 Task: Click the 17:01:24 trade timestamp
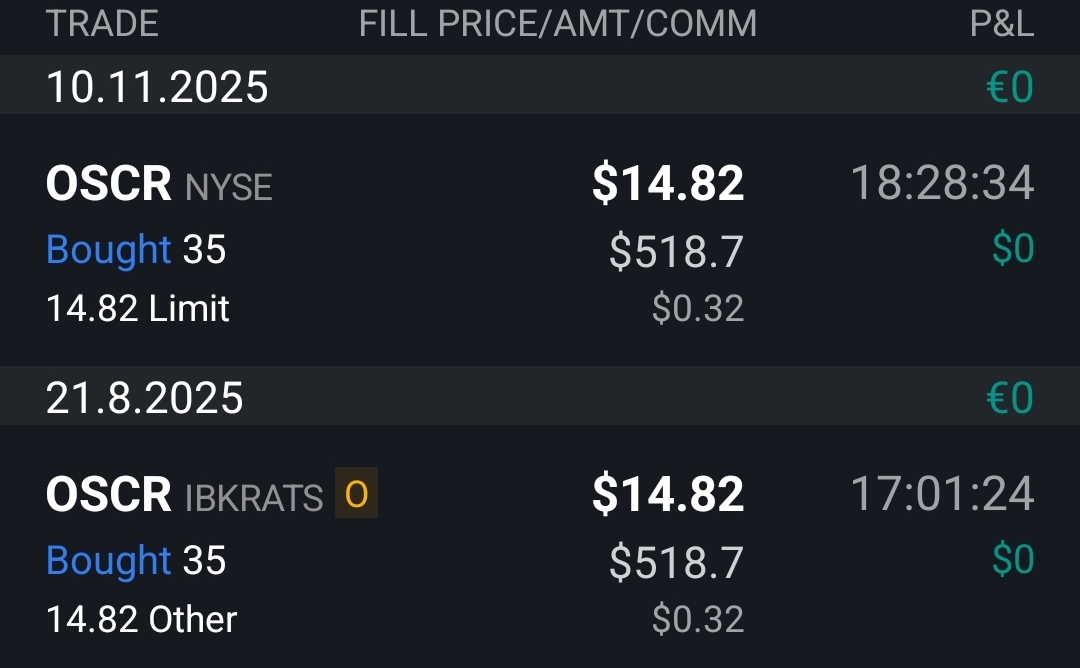pos(941,495)
